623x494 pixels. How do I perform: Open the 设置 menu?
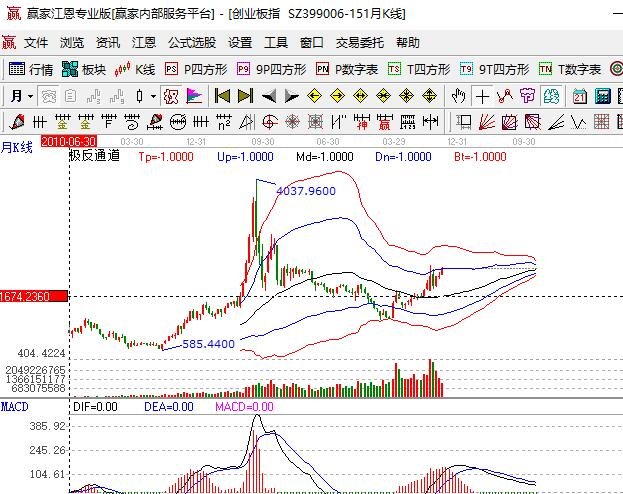[240, 43]
